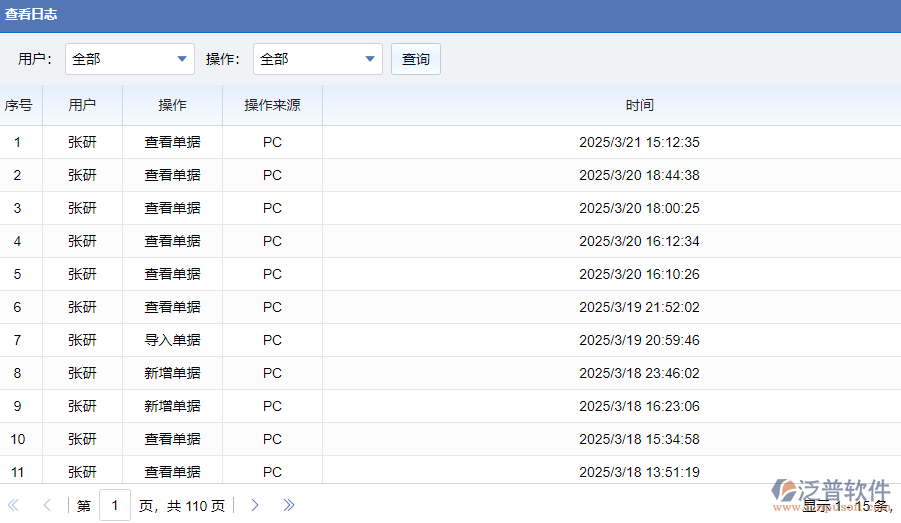Select row 1 dated 2025/3/21 15:12:35
Viewport: 901px width, 523px height.
639,142
